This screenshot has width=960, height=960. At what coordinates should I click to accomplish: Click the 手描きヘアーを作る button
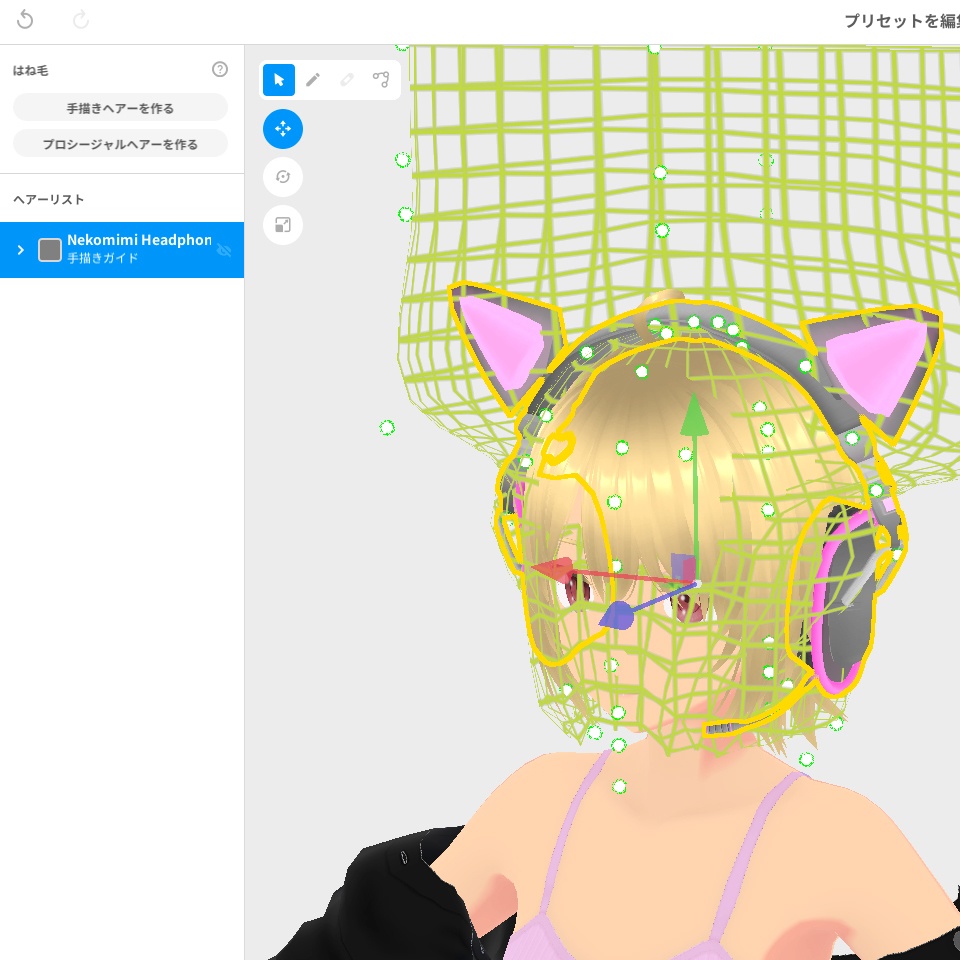(120, 107)
